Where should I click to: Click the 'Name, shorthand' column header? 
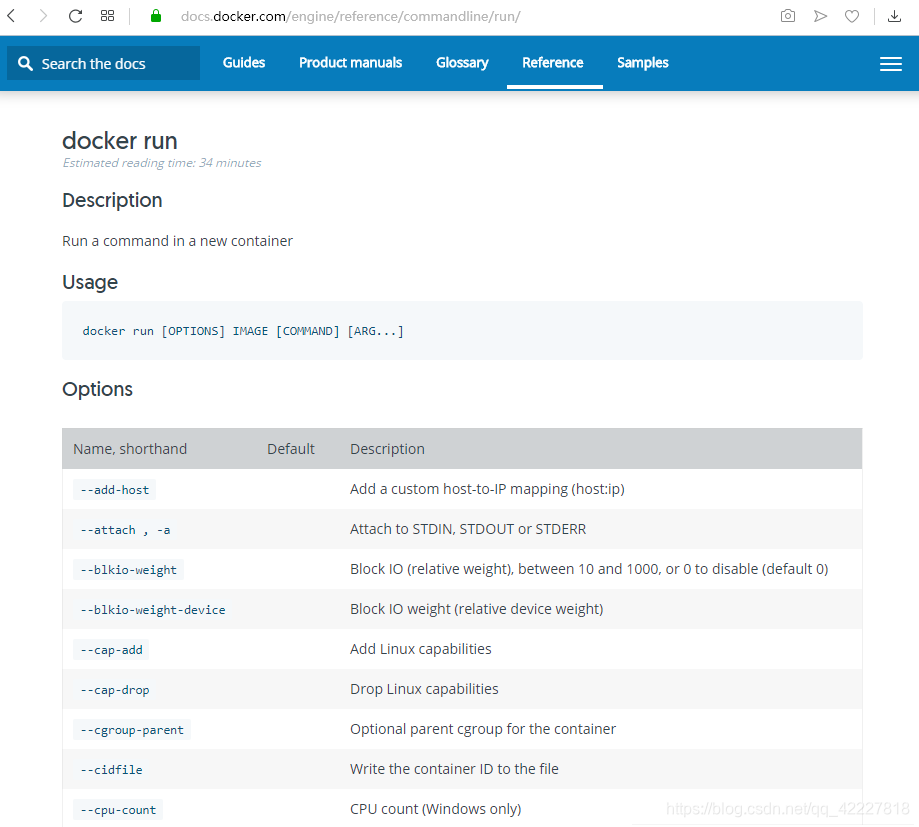(130, 449)
